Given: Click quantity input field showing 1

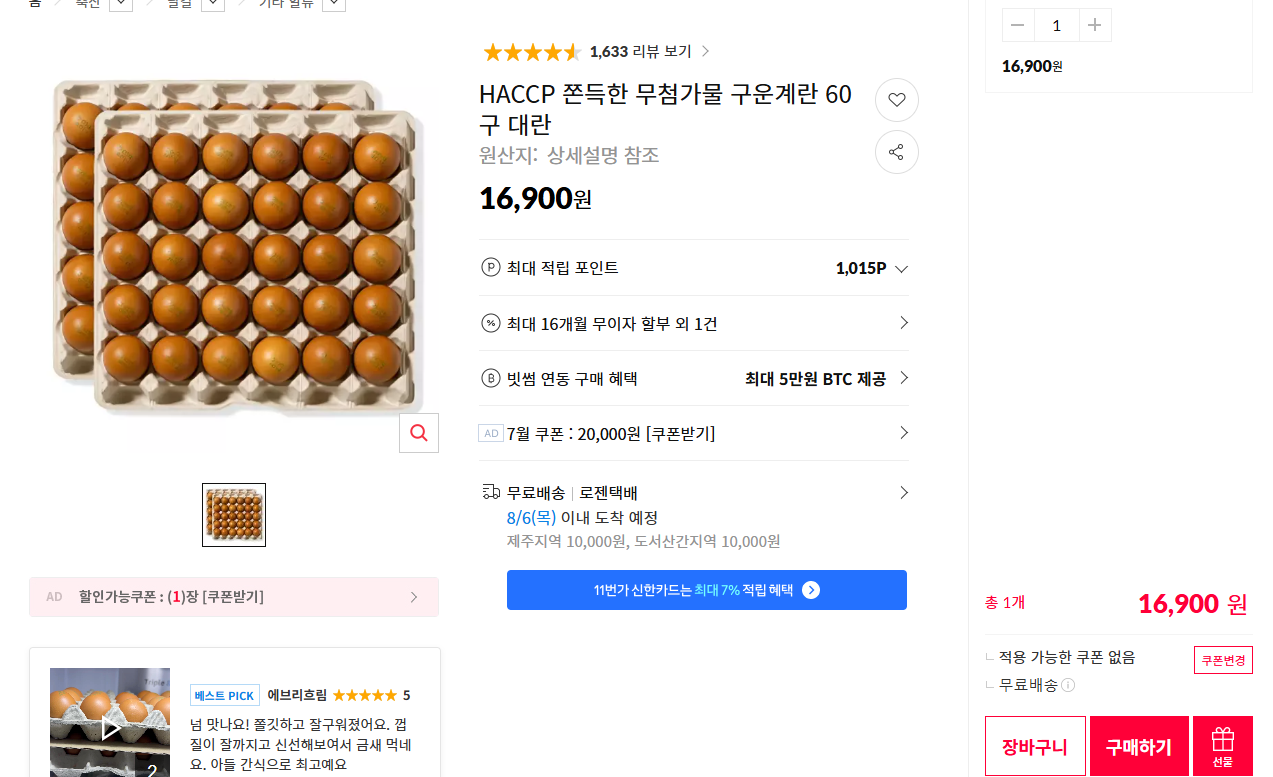Looking at the screenshot, I should (1056, 25).
